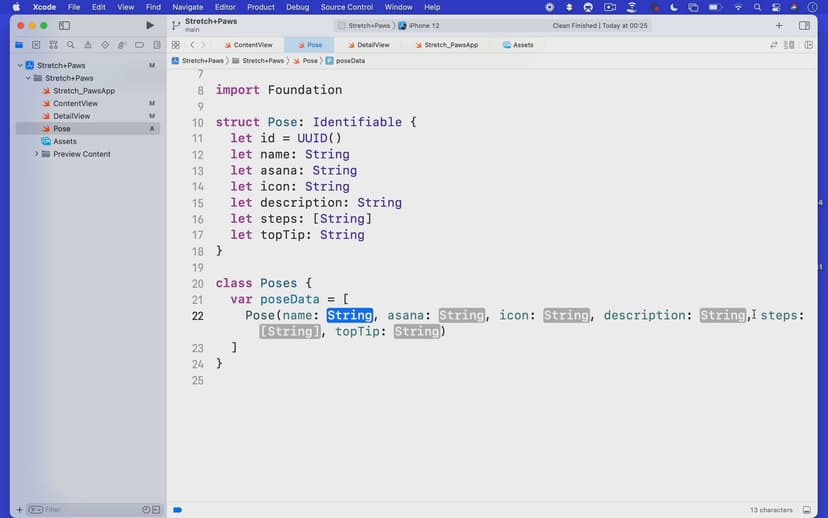Screen dimensions: 828x518
Task: Click poseData in the jump bar
Action: (x=350, y=60)
